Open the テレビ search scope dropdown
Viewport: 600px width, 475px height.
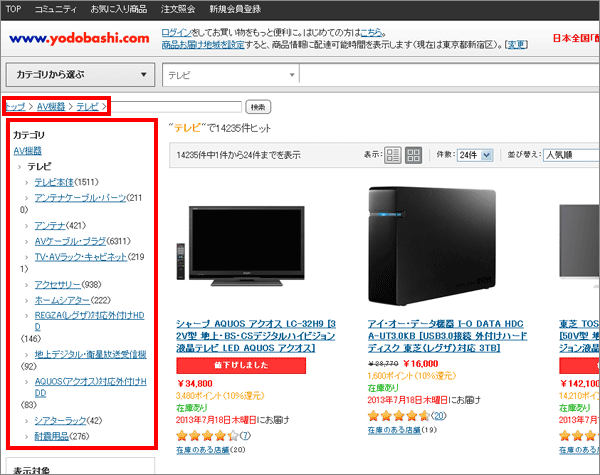point(231,75)
